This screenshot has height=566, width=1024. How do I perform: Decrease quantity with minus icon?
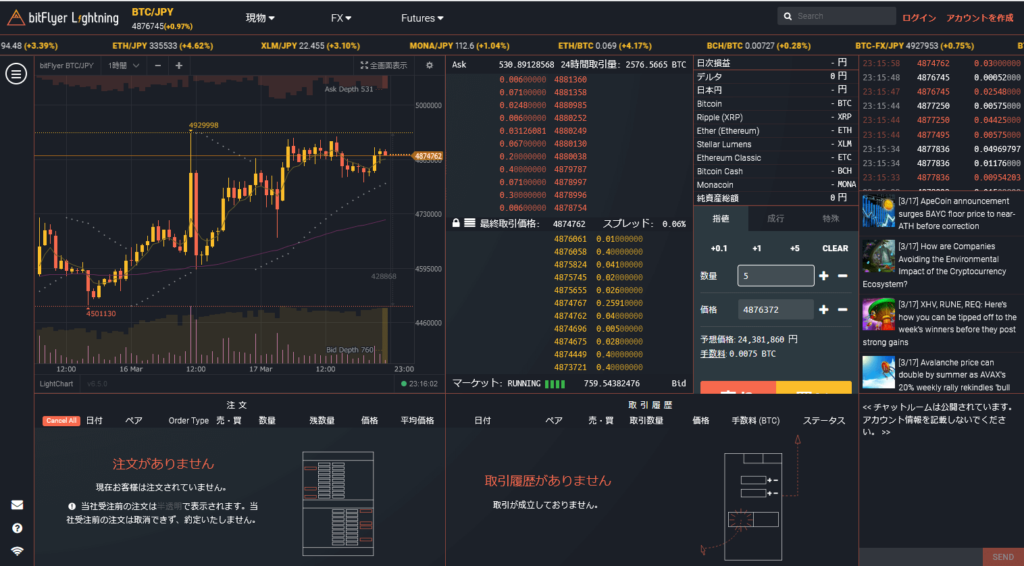click(x=842, y=276)
